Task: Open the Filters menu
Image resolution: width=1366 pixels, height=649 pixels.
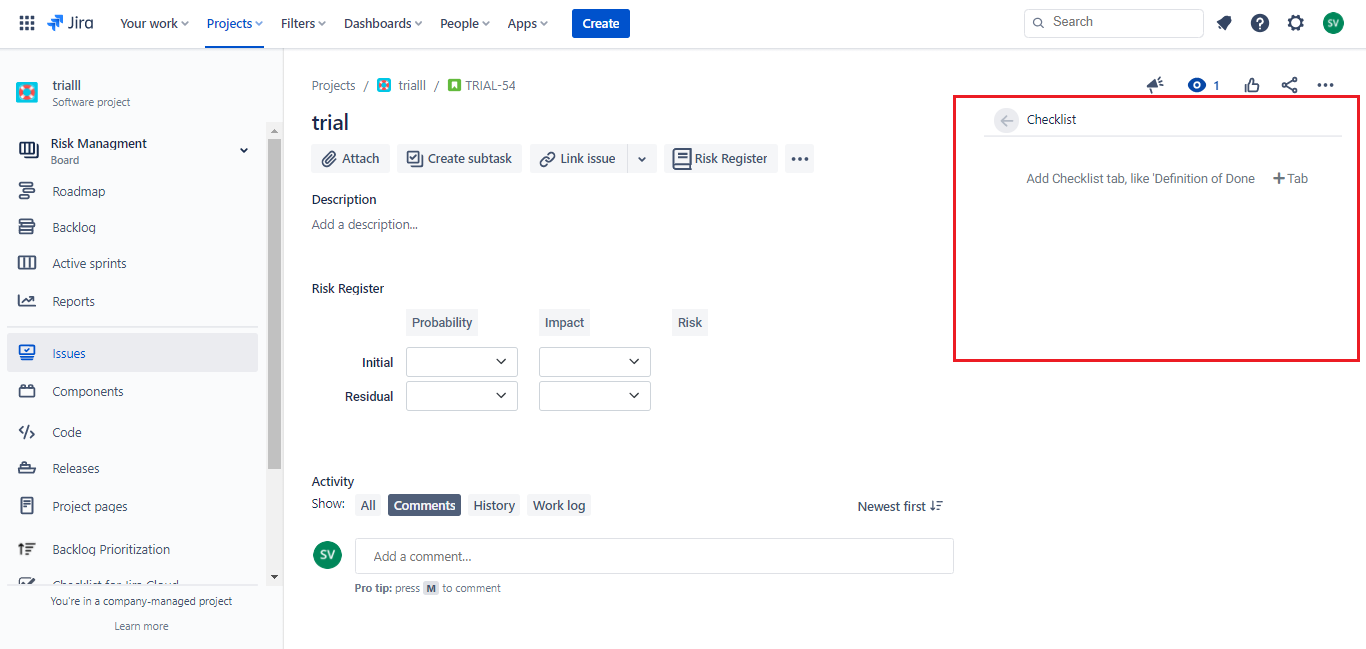Action: point(304,23)
